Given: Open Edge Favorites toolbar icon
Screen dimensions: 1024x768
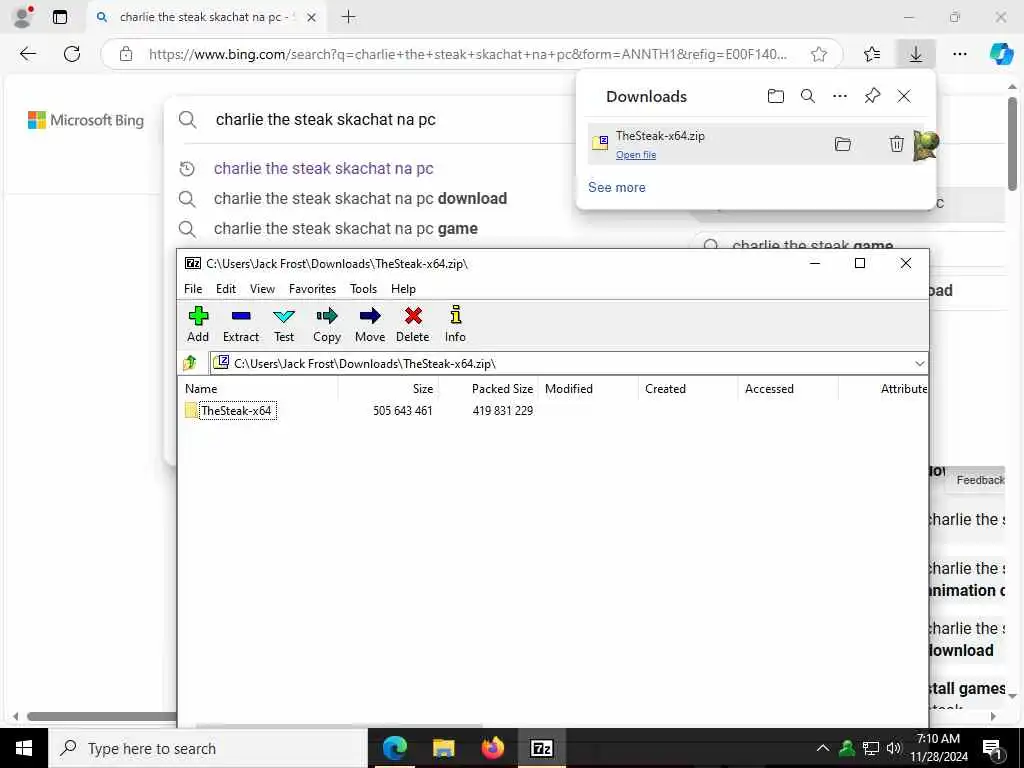Looking at the screenshot, I should pyautogui.click(x=872, y=54).
